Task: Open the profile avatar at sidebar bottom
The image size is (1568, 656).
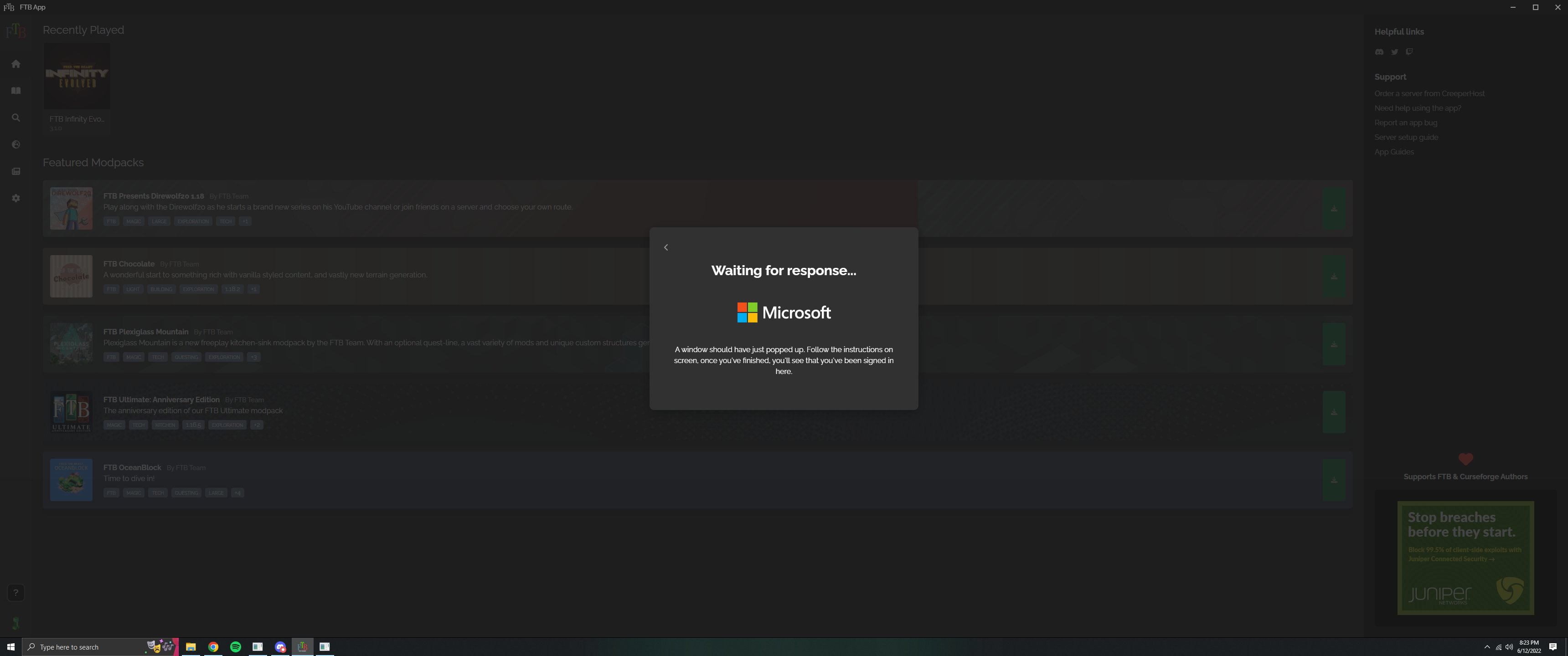Action: (16, 623)
